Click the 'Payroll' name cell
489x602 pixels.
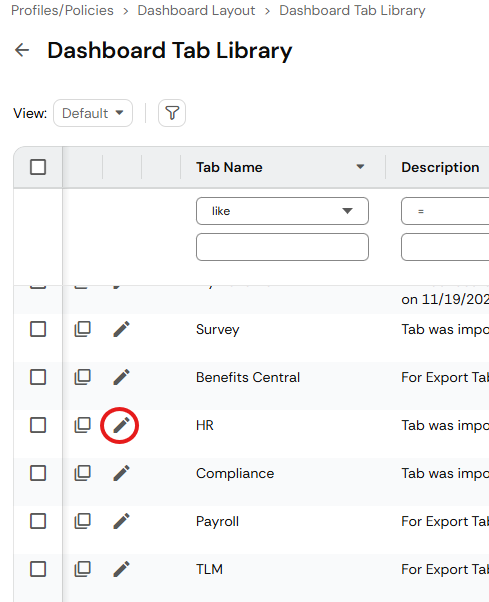[217, 521]
